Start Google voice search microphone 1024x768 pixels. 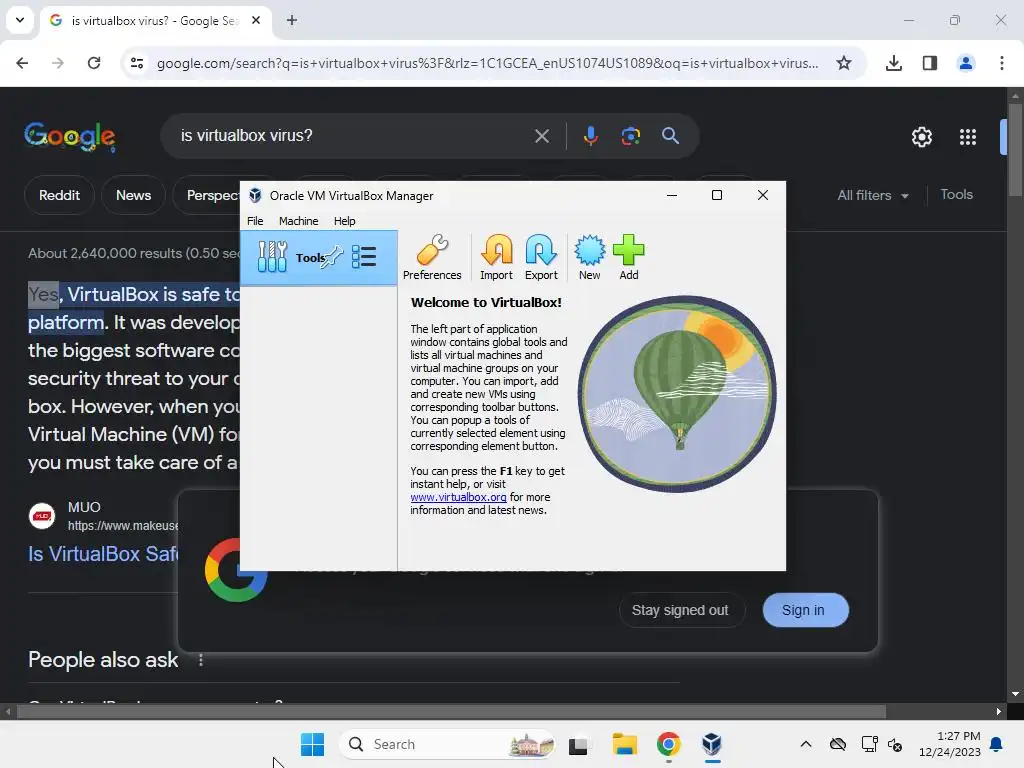point(590,136)
